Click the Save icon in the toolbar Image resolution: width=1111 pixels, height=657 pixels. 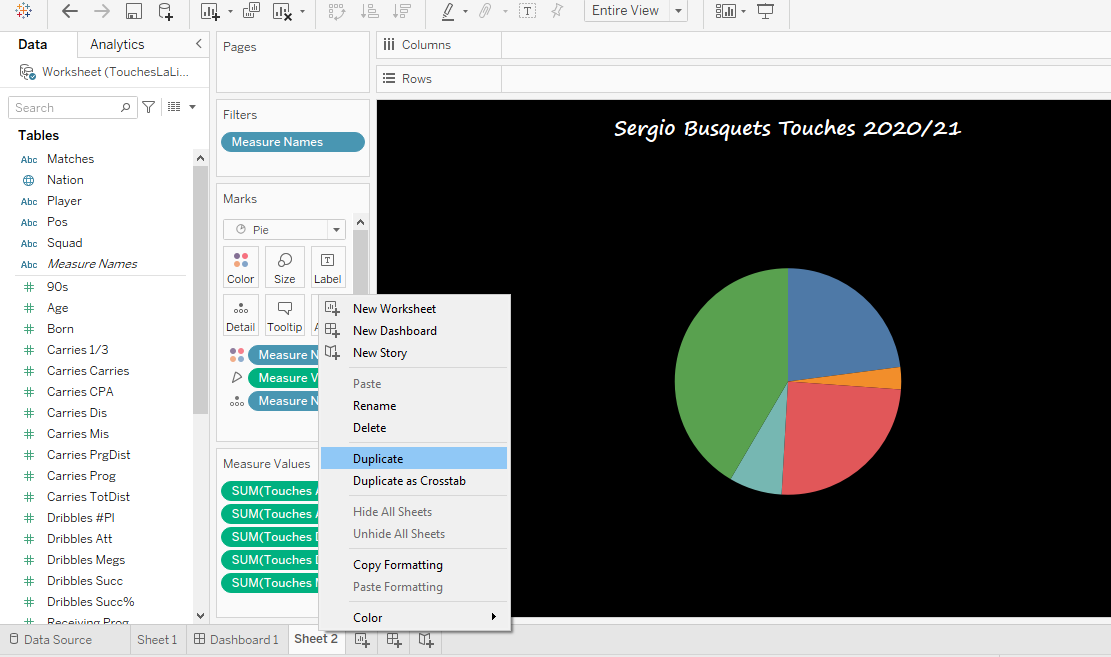[x=133, y=11]
